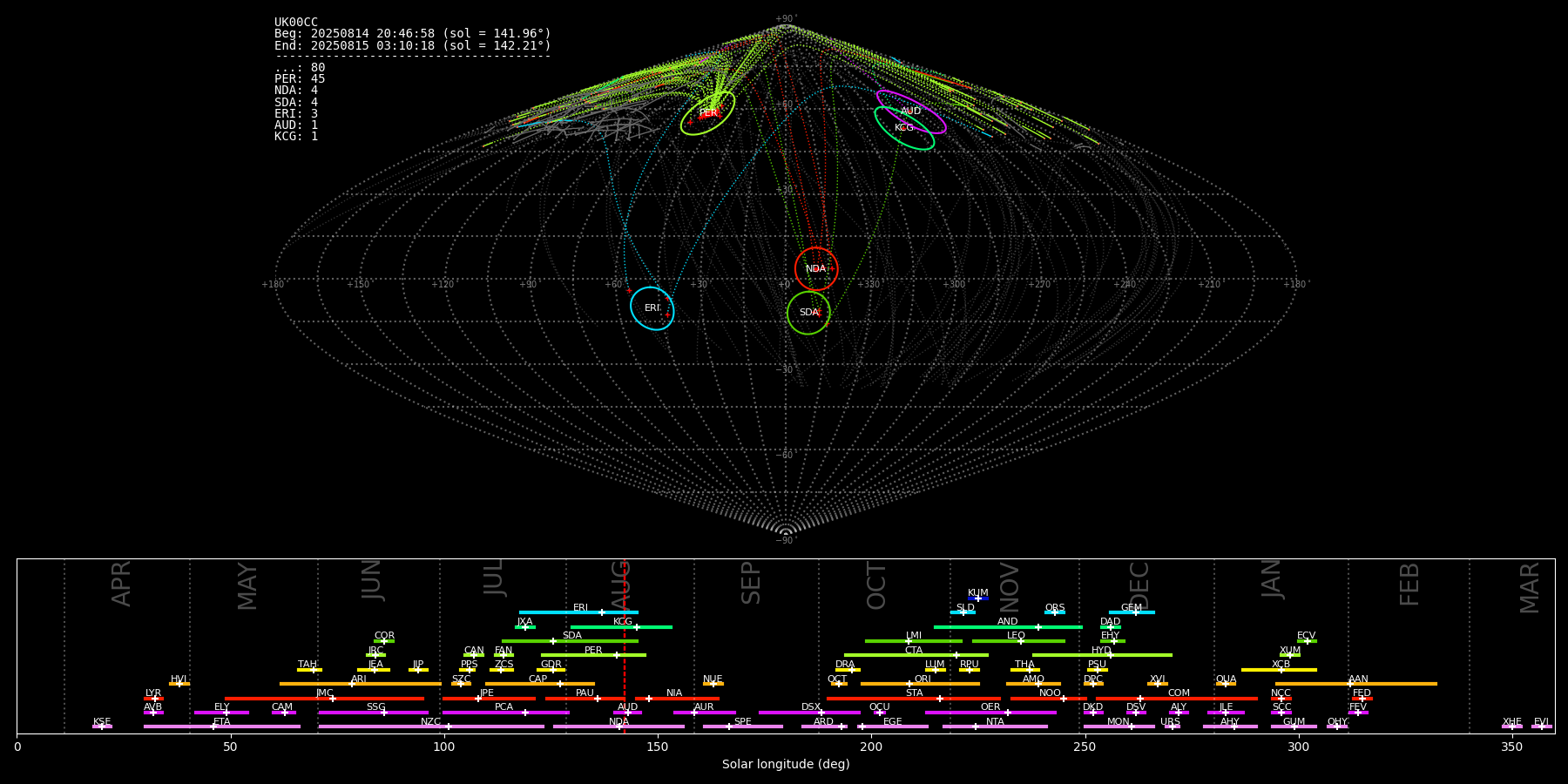Click the purple PCA shower bar
Image resolution: width=1568 pixels, height=784 pixels.
505,713
